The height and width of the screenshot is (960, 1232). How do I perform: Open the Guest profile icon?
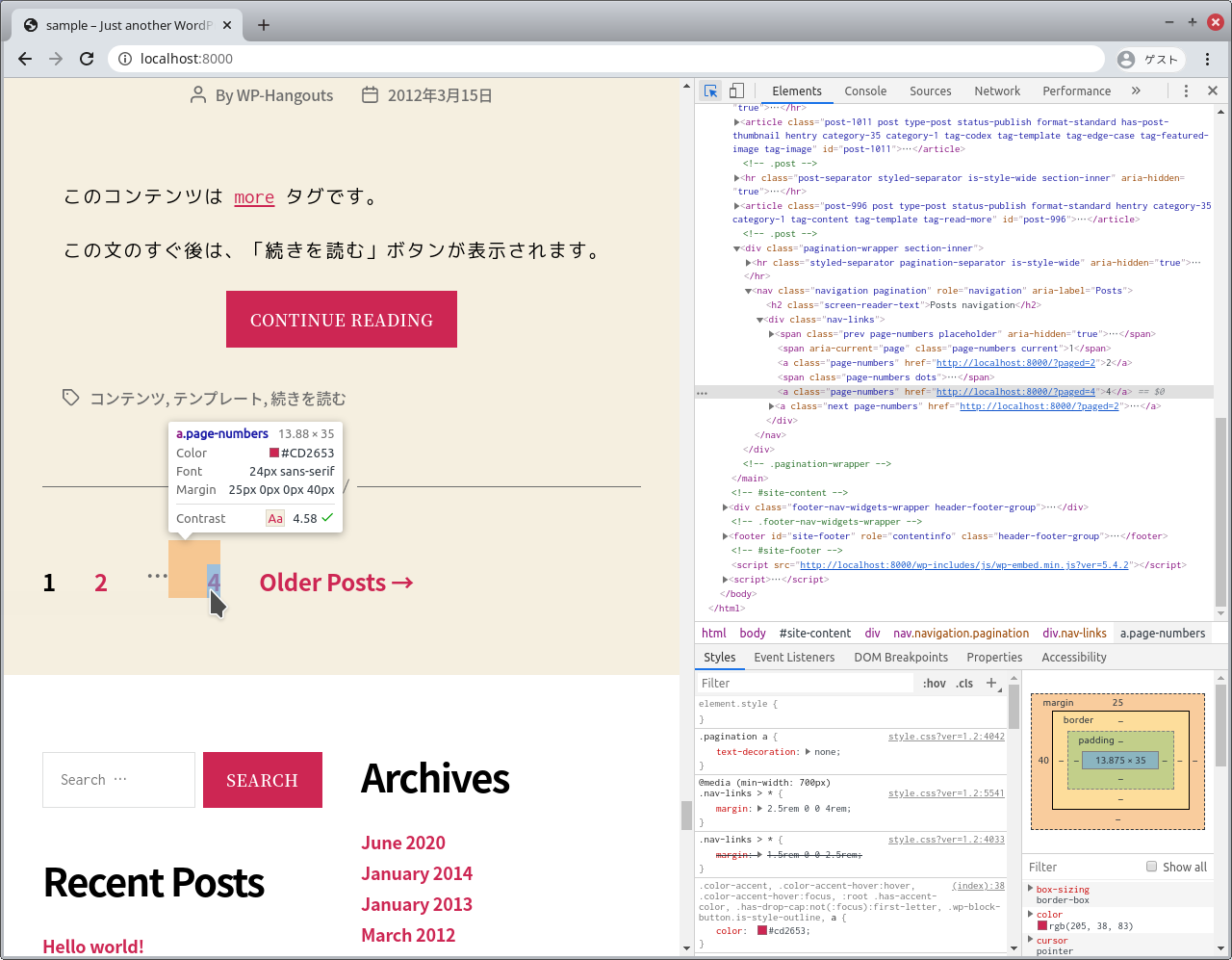1125,58
